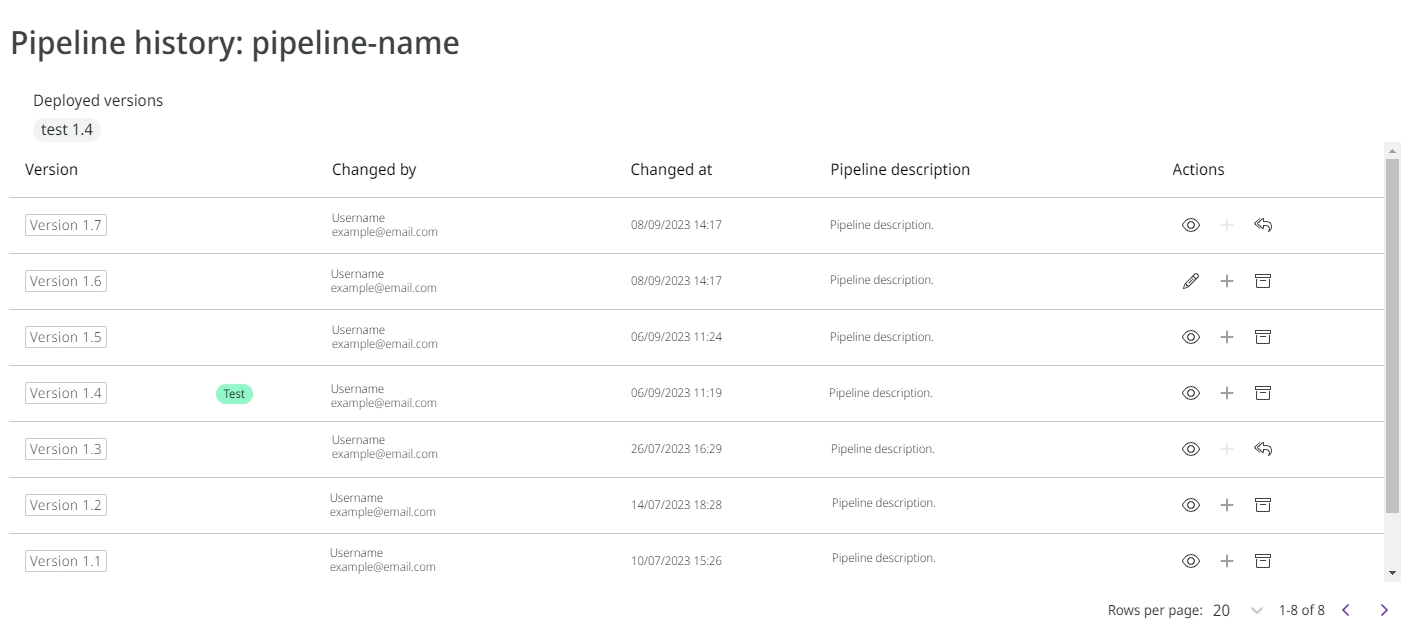
Task: Archive Version 1.5 using the box icon
Action: click(x=1263, y=337)
